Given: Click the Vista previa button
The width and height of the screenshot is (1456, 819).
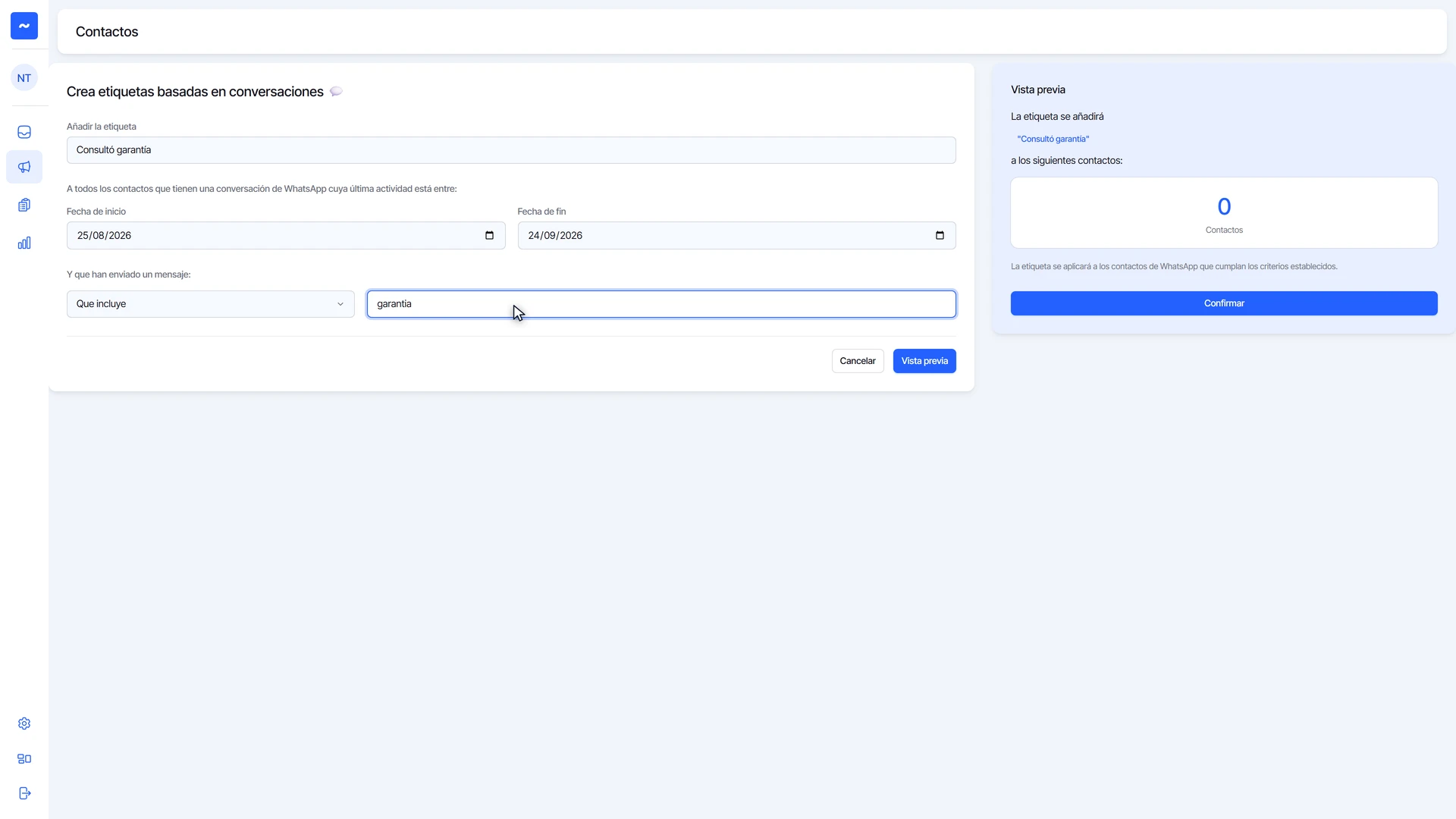Looking at the screenshot, I should [x=924, y=361].
